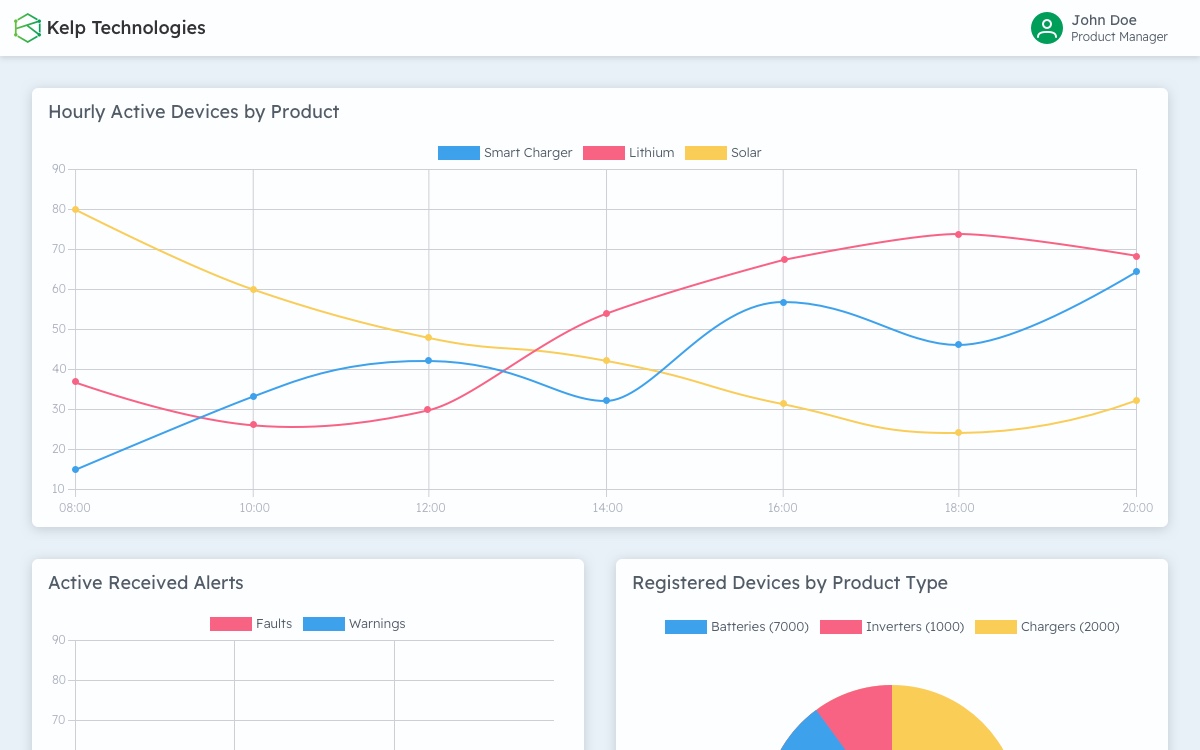
Task: Click the Smart Charger data point at 12:00
Action: [429, 360]
